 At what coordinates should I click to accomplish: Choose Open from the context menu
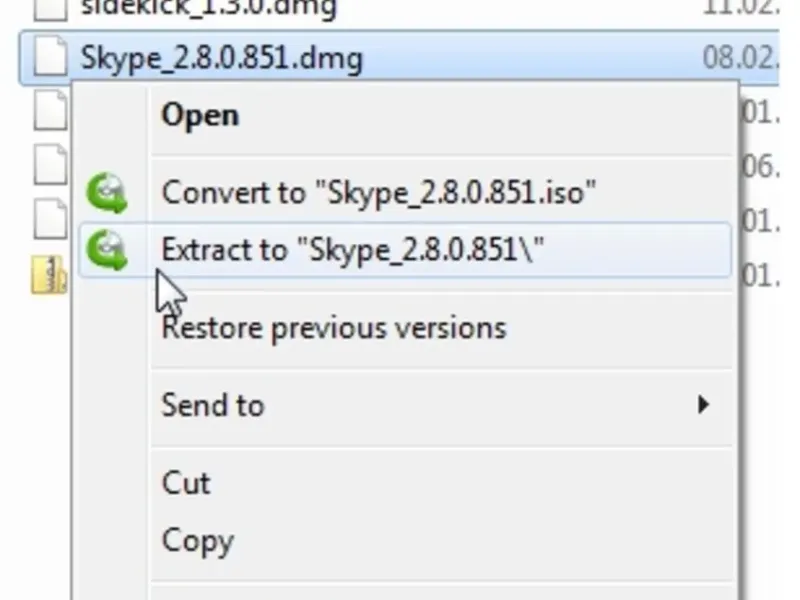click(200, 116)
